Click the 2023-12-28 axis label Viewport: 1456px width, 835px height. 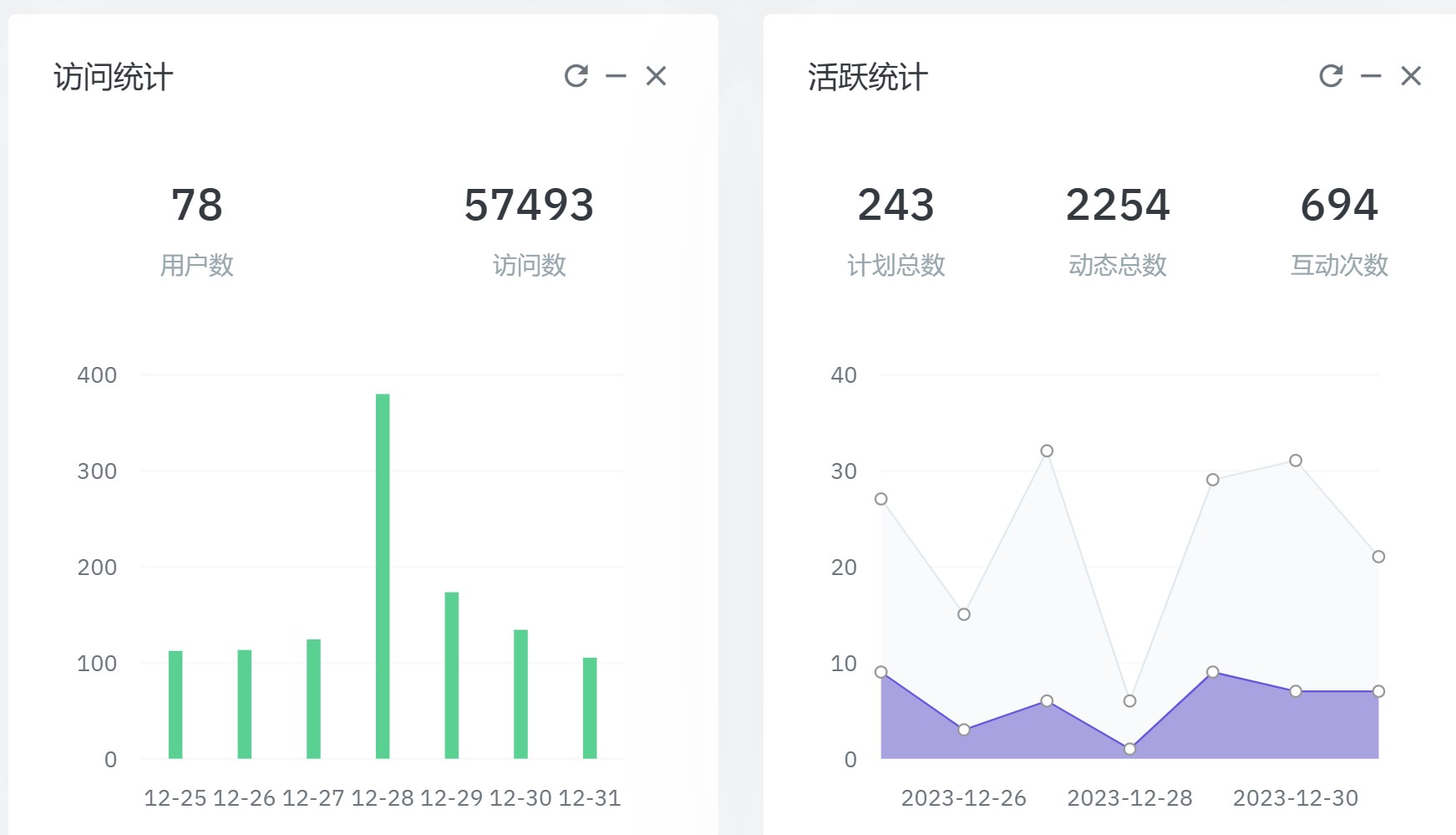point(1129,798)
